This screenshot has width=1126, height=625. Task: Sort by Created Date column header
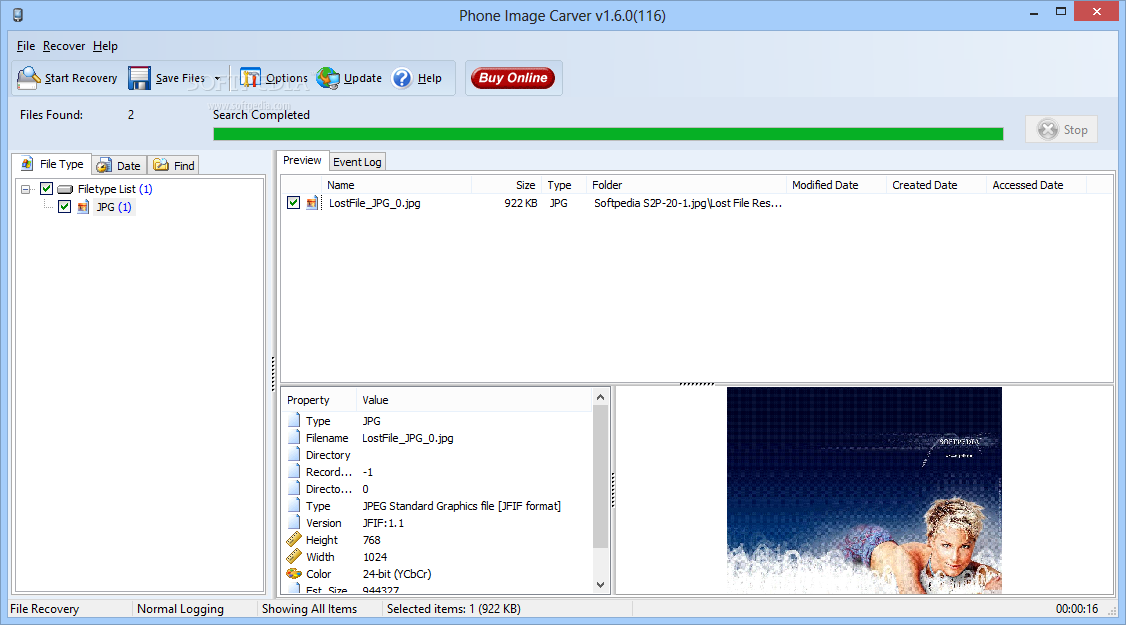(x=936, y=185)
